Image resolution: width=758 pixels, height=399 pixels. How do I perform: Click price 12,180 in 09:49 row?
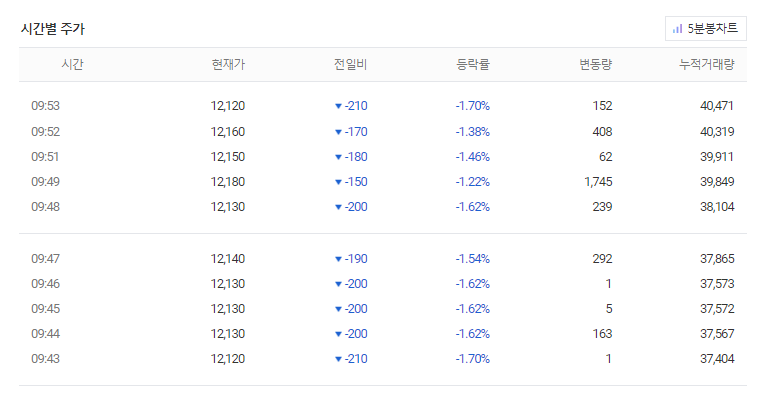pyautogui.click(x=228, y=182)
